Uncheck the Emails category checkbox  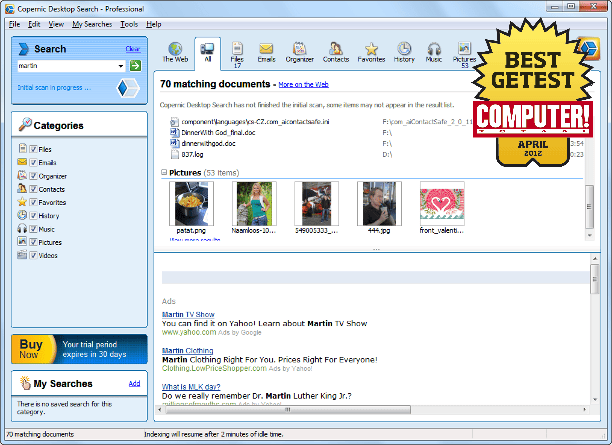34,162
